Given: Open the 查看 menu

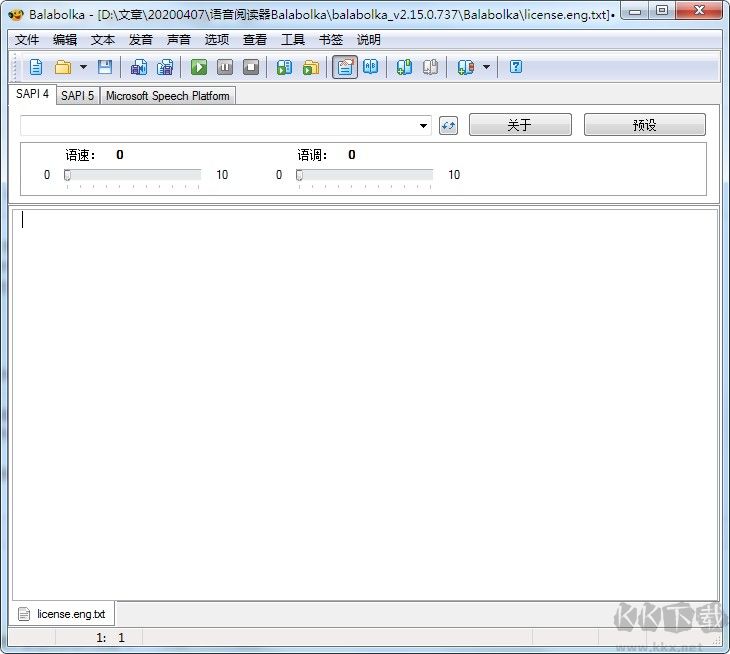Looking at the screenshot, I should (255, 40).
